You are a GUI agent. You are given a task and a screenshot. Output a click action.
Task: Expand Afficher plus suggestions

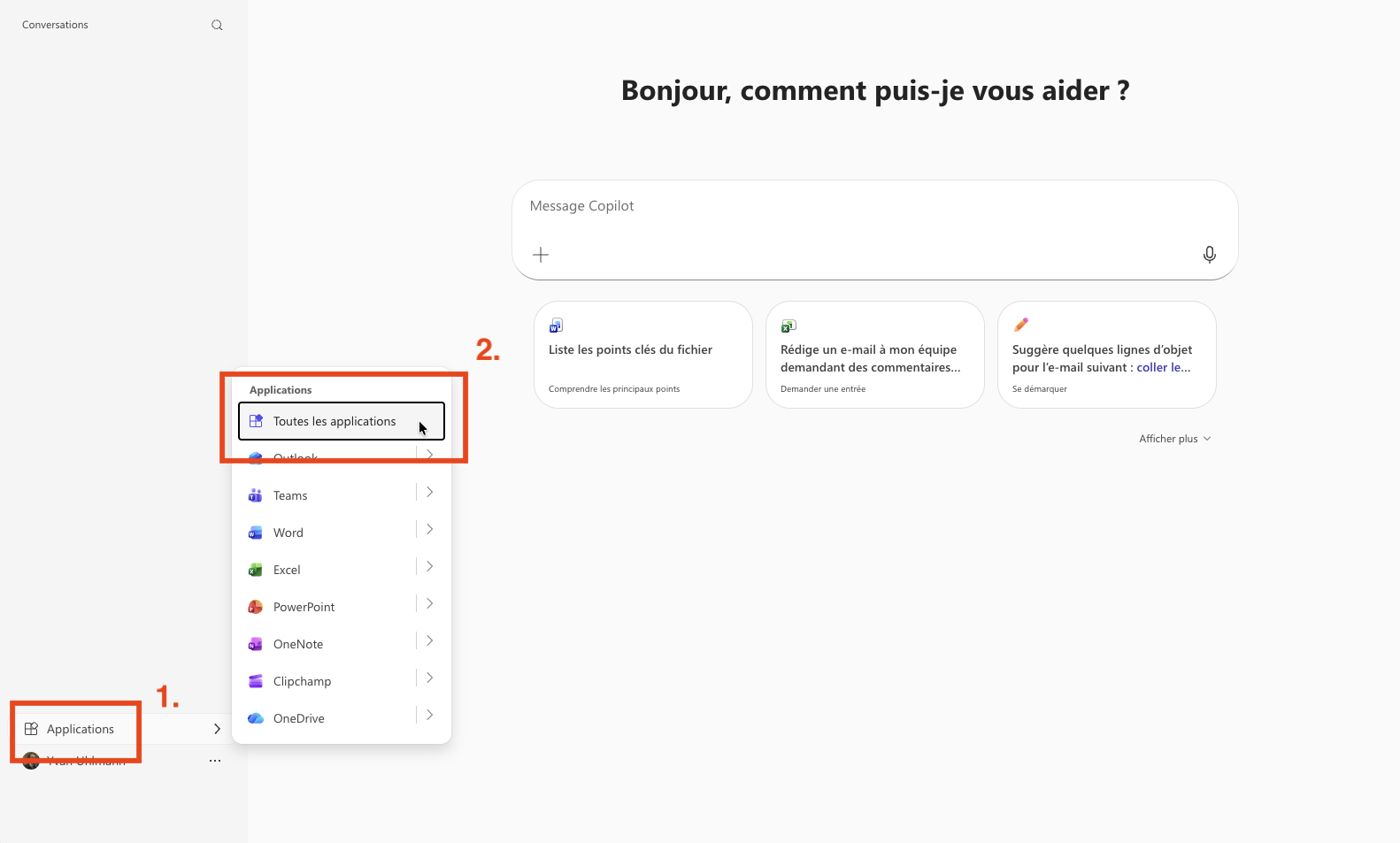point(1174,439)
